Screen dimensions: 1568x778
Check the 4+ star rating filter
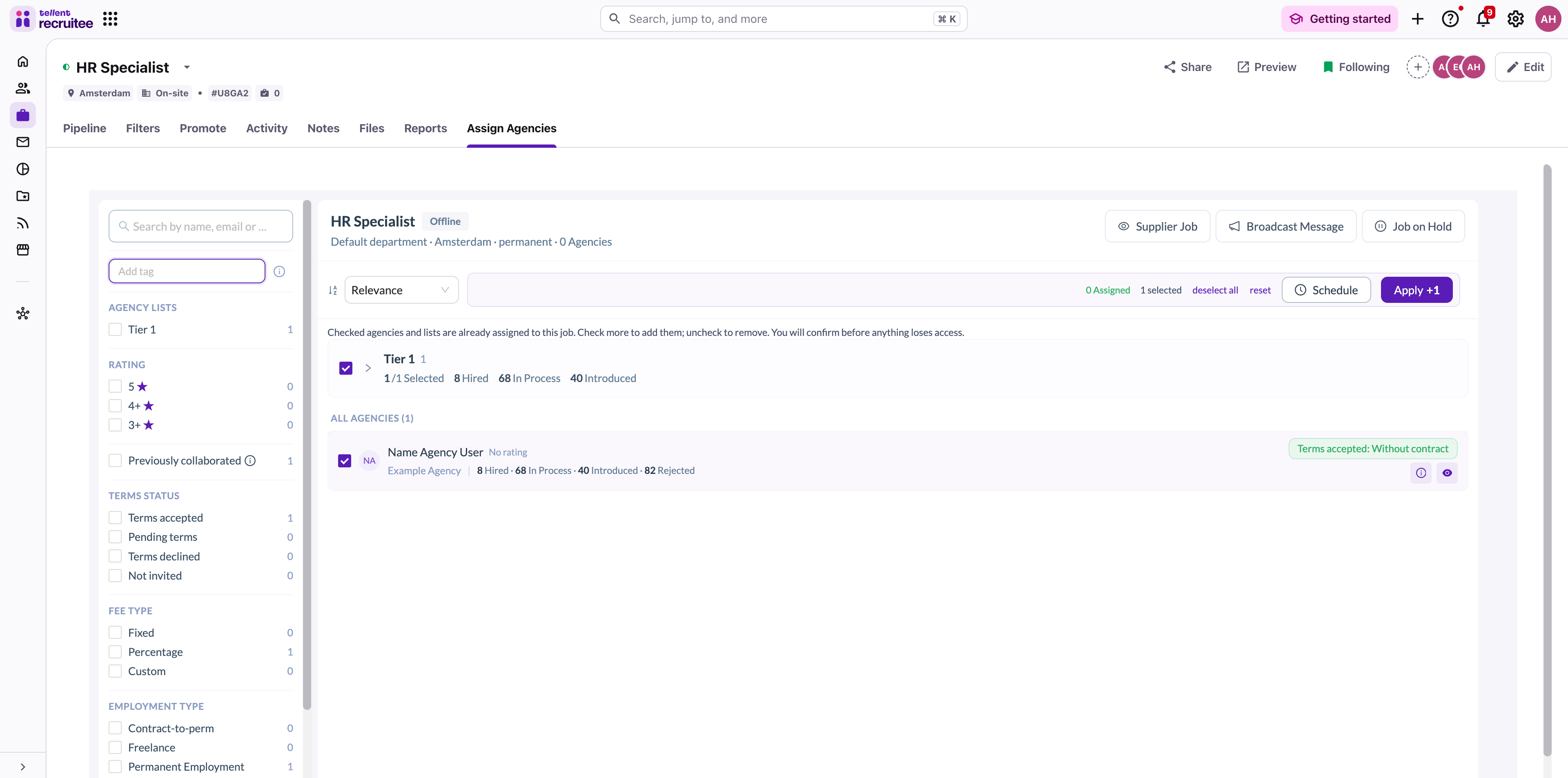pyautogui.click(x=115, y=406)
